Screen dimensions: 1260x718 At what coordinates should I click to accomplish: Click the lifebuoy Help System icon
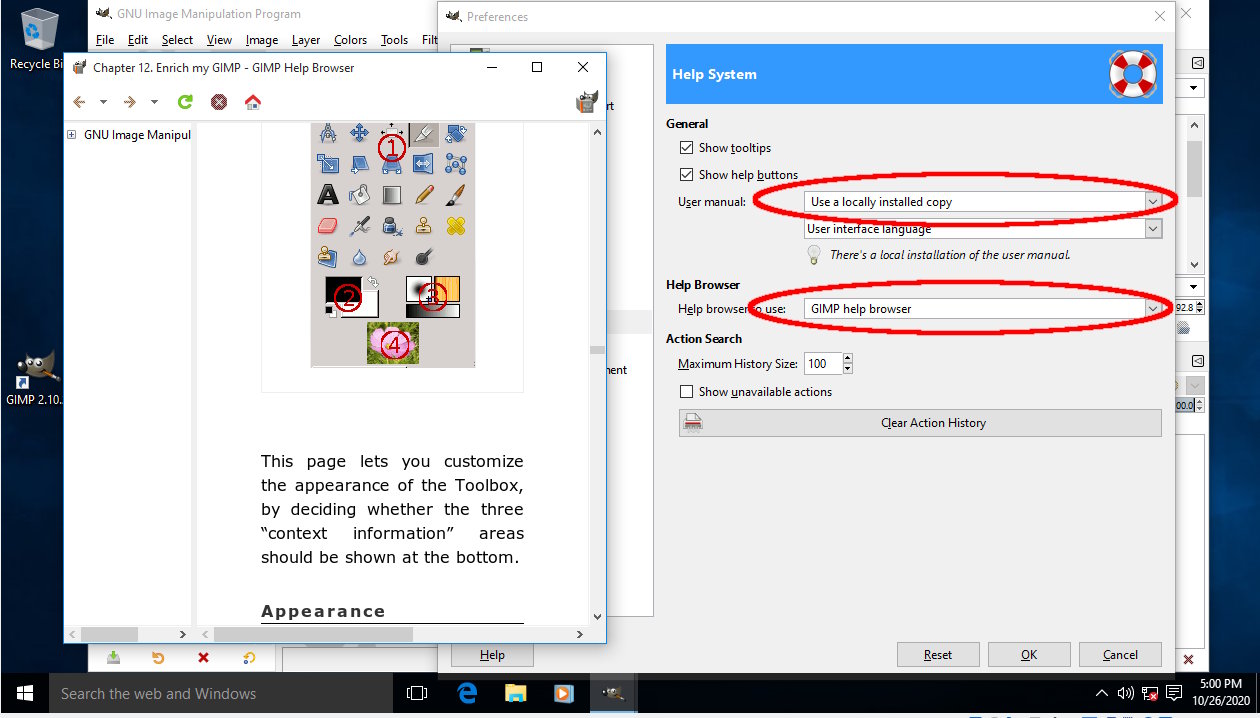point(1133,74)
